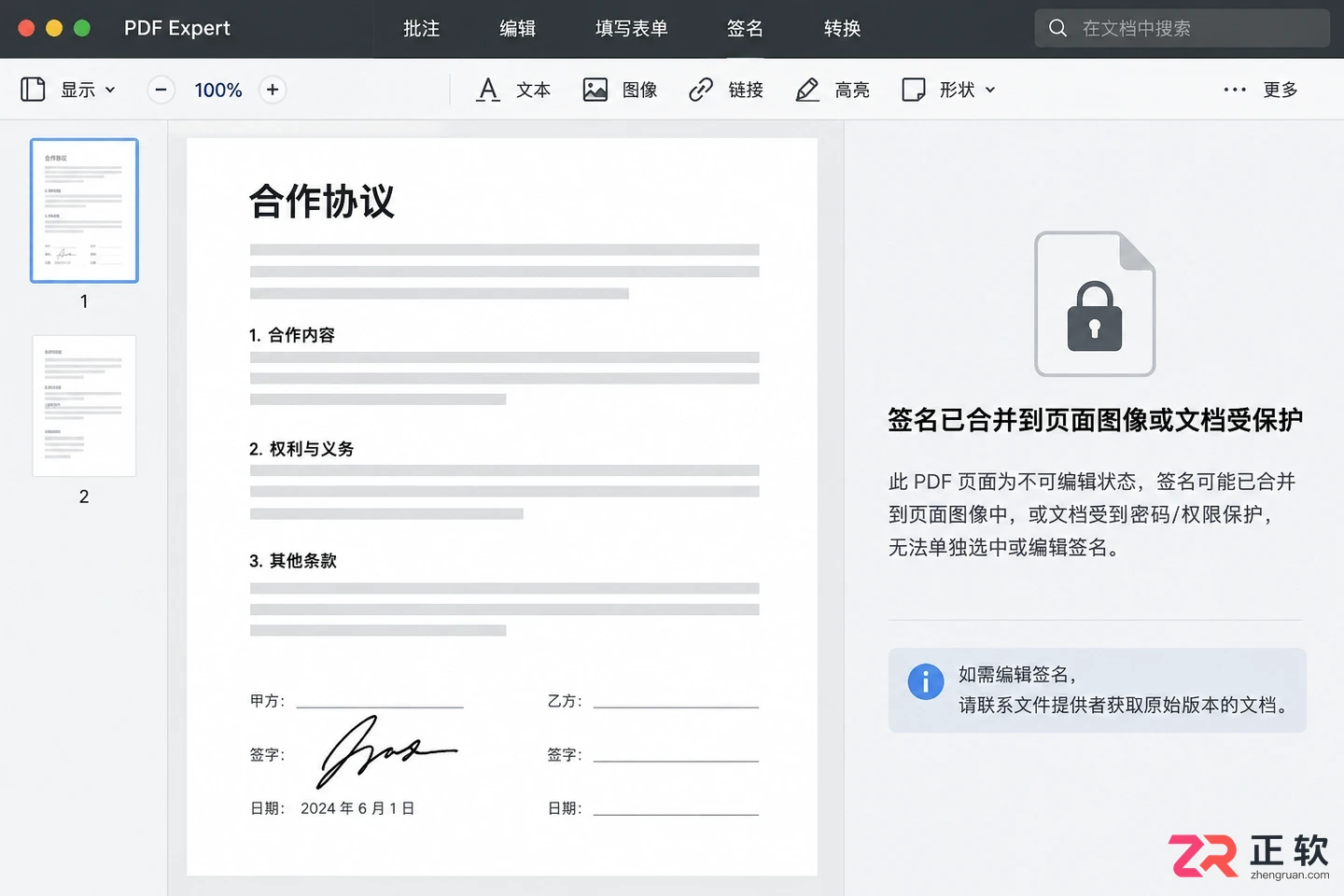Select the 形状 shape tool icon
Viewport: 1344px width, 896px height.
914,90
